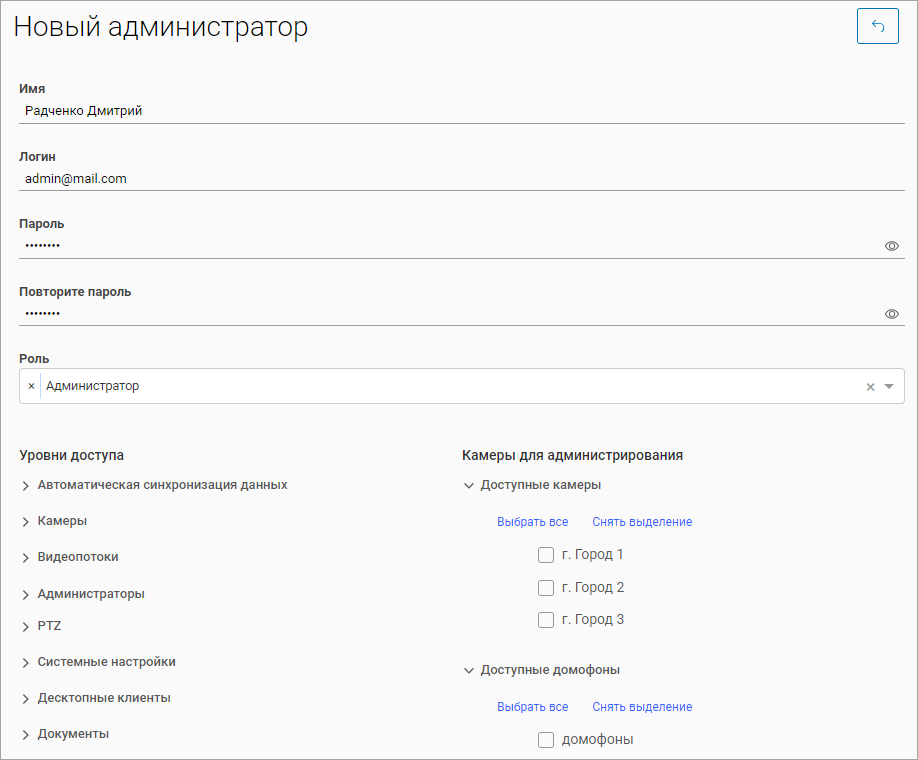Screen dimensions: 918x760
Task: Select the домофоны checkbox
Action: [x=546, y=740]
